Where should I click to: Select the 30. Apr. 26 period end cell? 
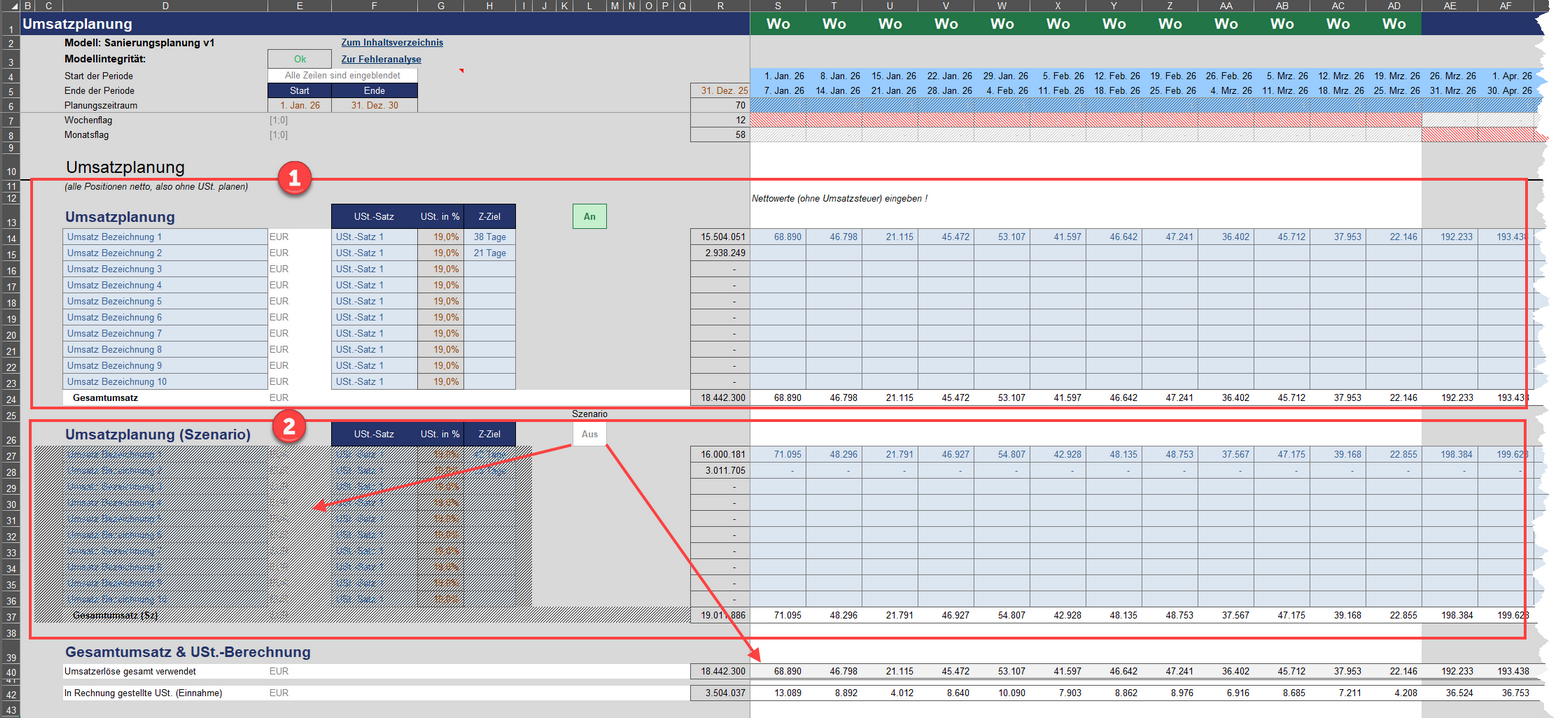(x=1506, y=91)
